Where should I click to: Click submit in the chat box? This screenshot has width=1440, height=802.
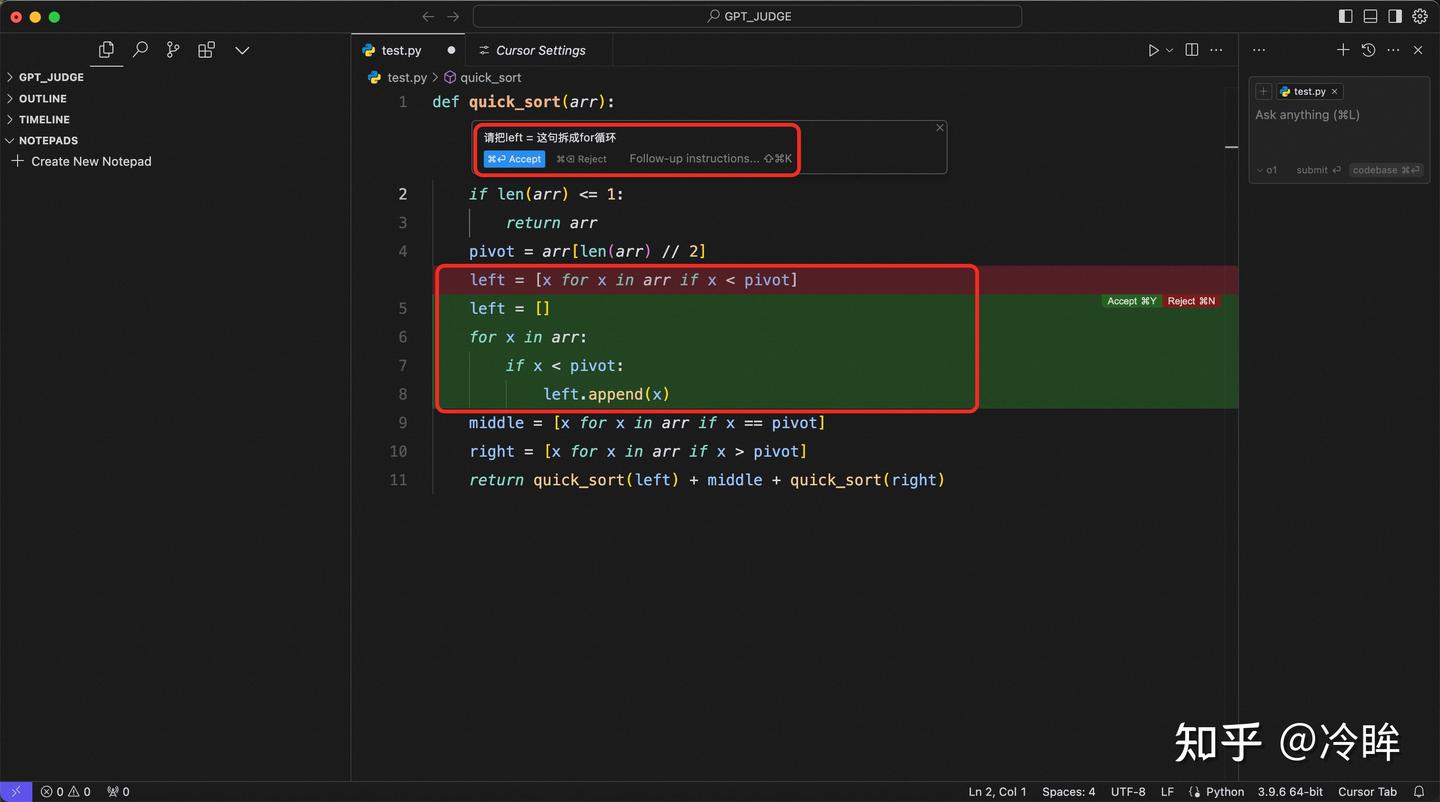click(1318, 170)
